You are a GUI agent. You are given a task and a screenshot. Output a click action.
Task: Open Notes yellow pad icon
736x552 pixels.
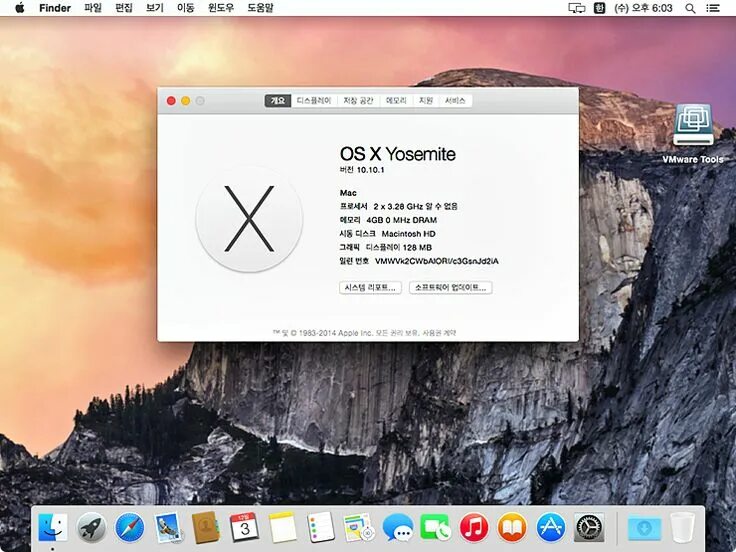pos(283,528)
